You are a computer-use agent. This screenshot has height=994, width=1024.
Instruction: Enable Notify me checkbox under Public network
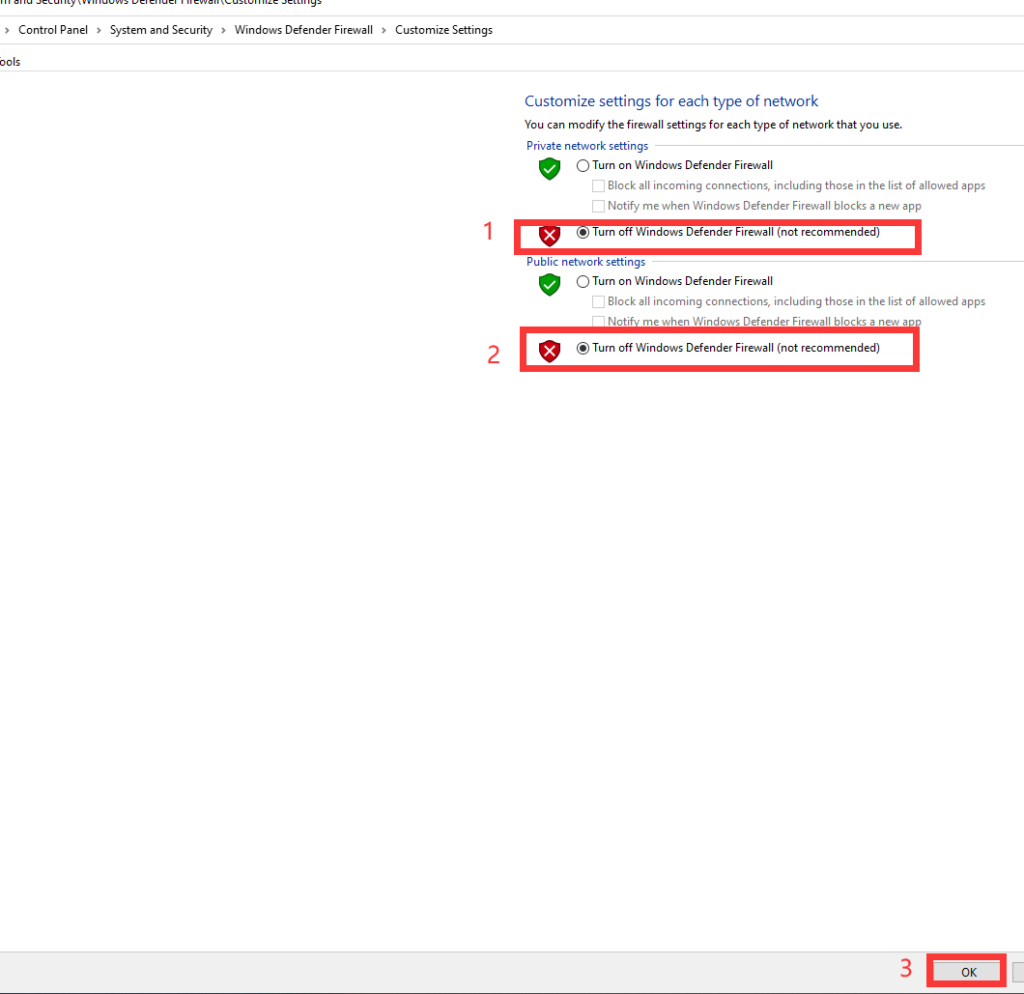click(x=599, y=322)
